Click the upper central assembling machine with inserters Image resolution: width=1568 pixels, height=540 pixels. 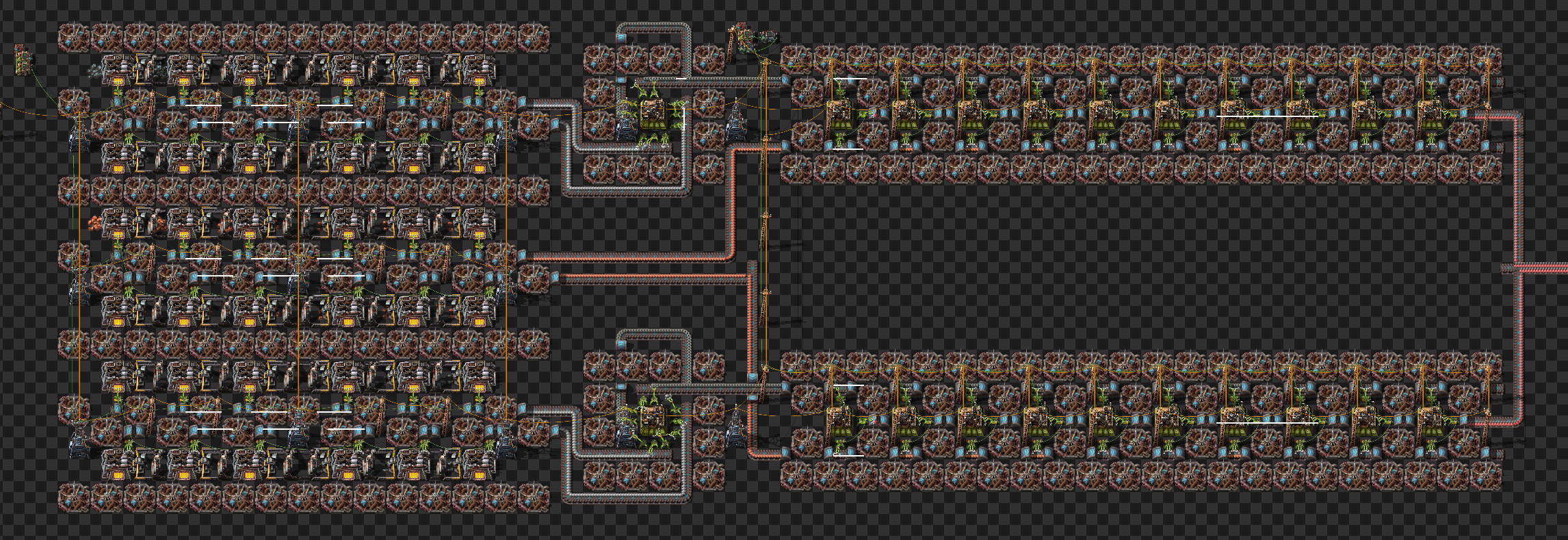click(x=651, y=115)
